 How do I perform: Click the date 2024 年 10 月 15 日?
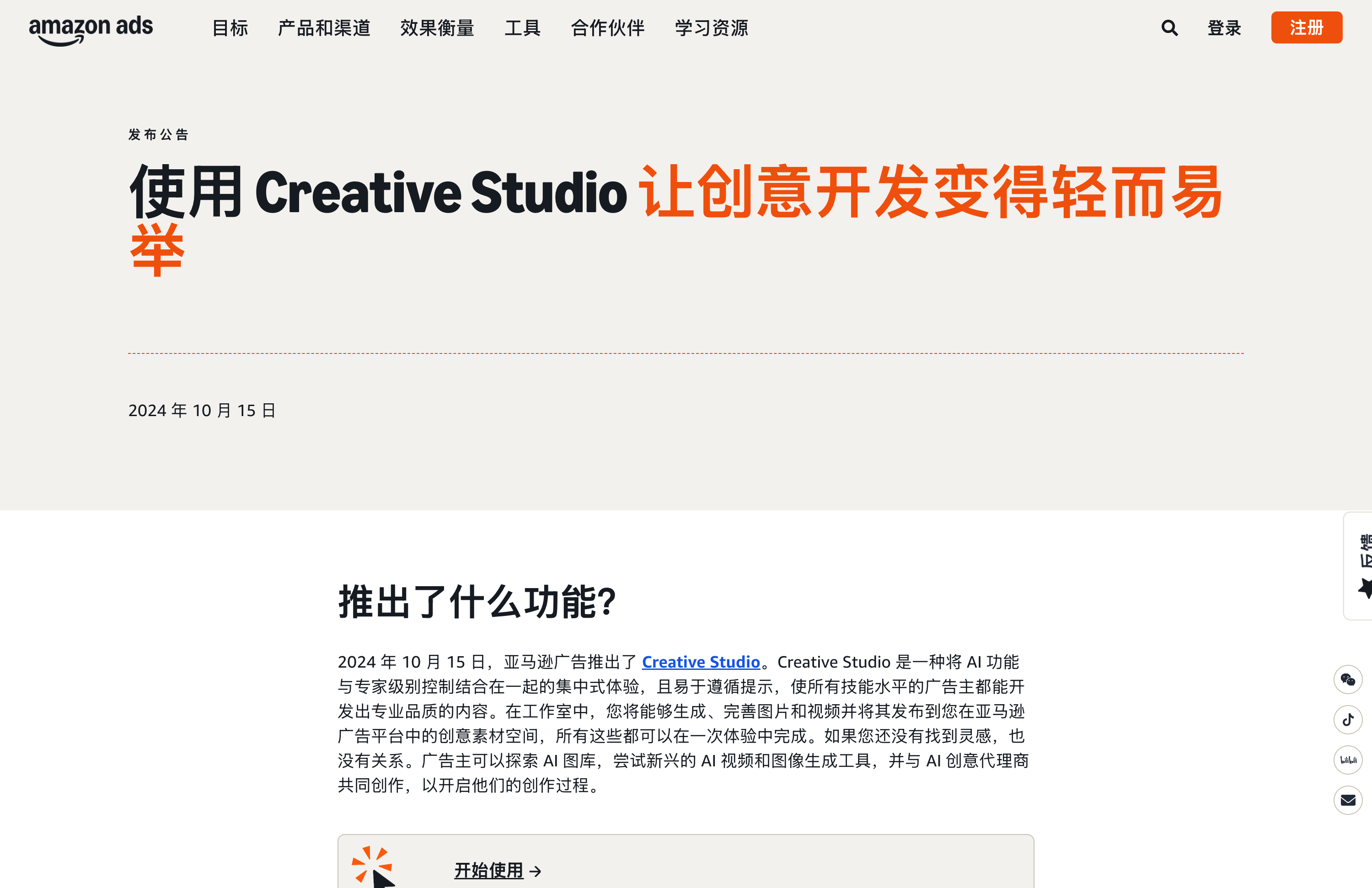pyautogui.click(x=202, y=410)
